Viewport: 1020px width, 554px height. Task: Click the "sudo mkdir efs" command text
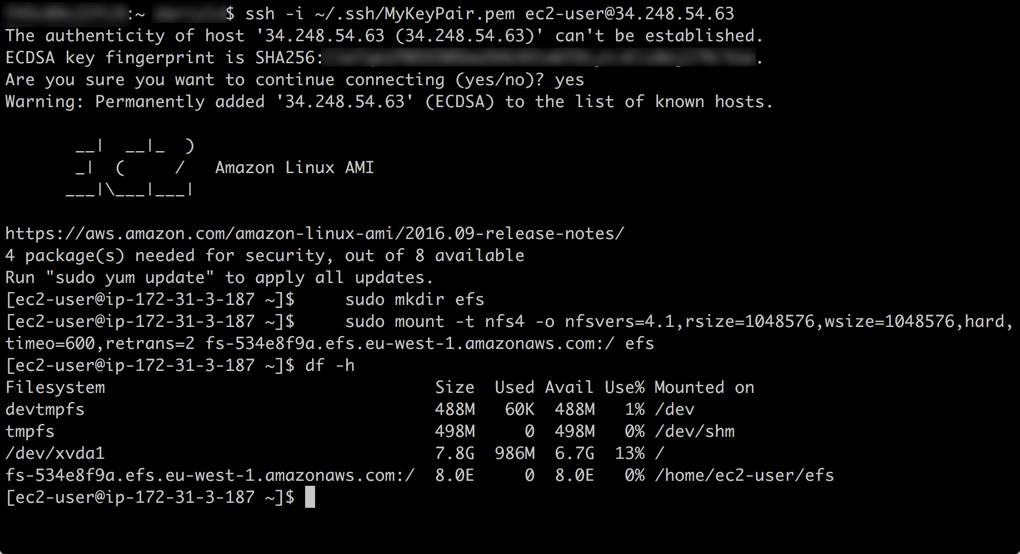pos(414,299)
